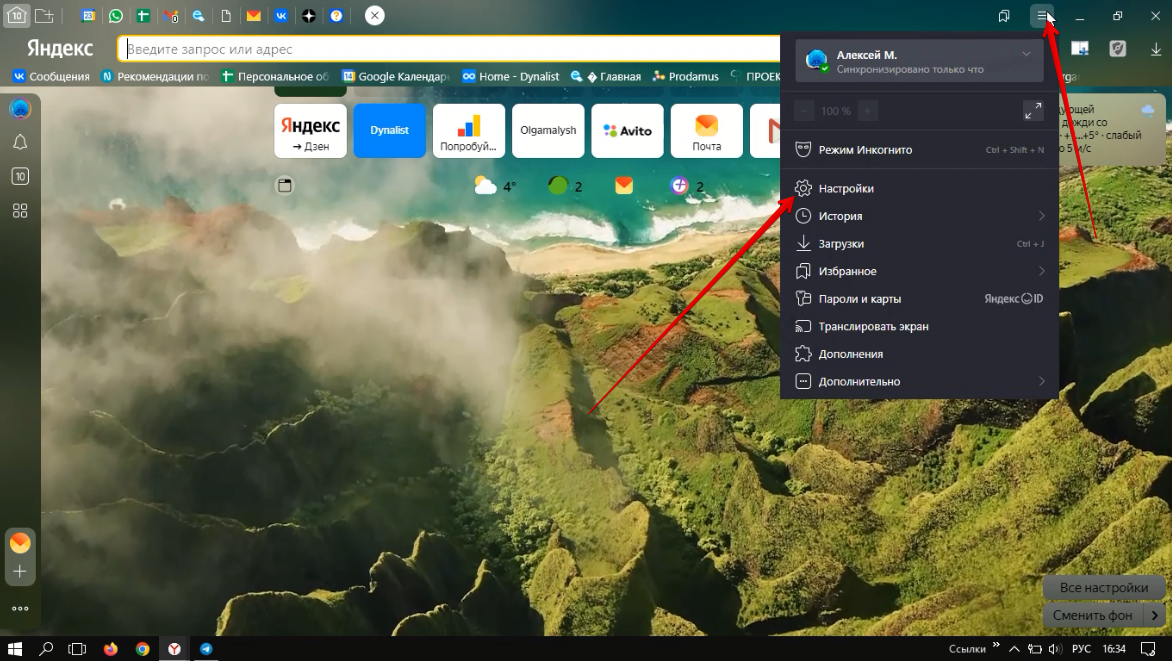
Task: Open tabs count icon in sidebar
Action: [20, 176]
